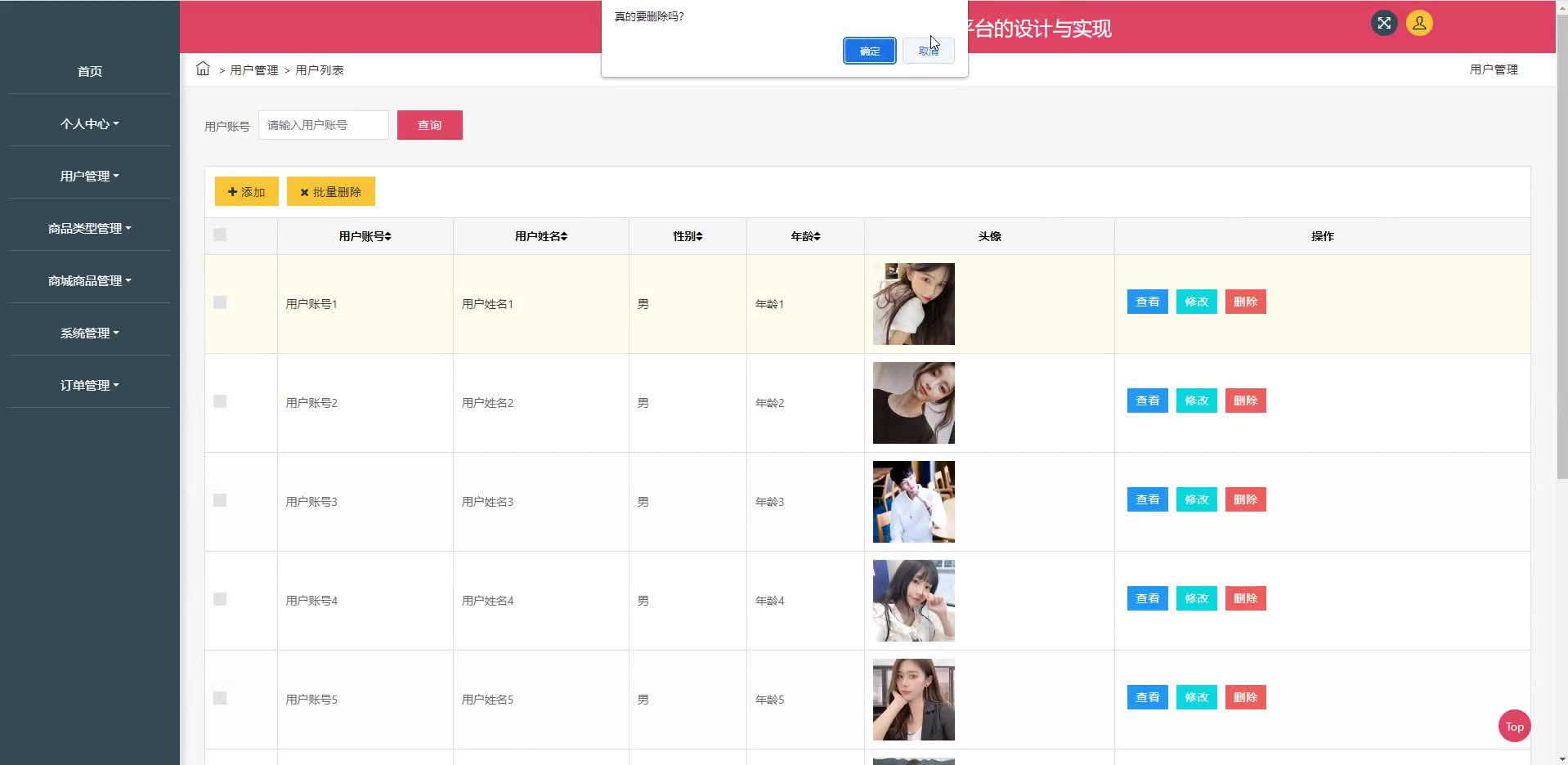1568x765 pixels.
Task: Select the 年龄5 cell text
Action: [769, 700]
